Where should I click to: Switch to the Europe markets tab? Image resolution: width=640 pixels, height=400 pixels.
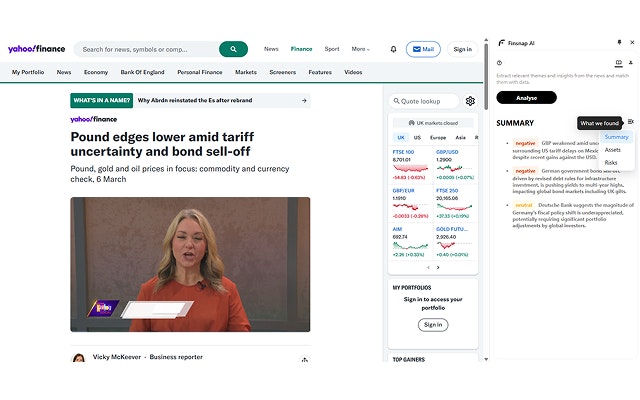tap(438, 138)
